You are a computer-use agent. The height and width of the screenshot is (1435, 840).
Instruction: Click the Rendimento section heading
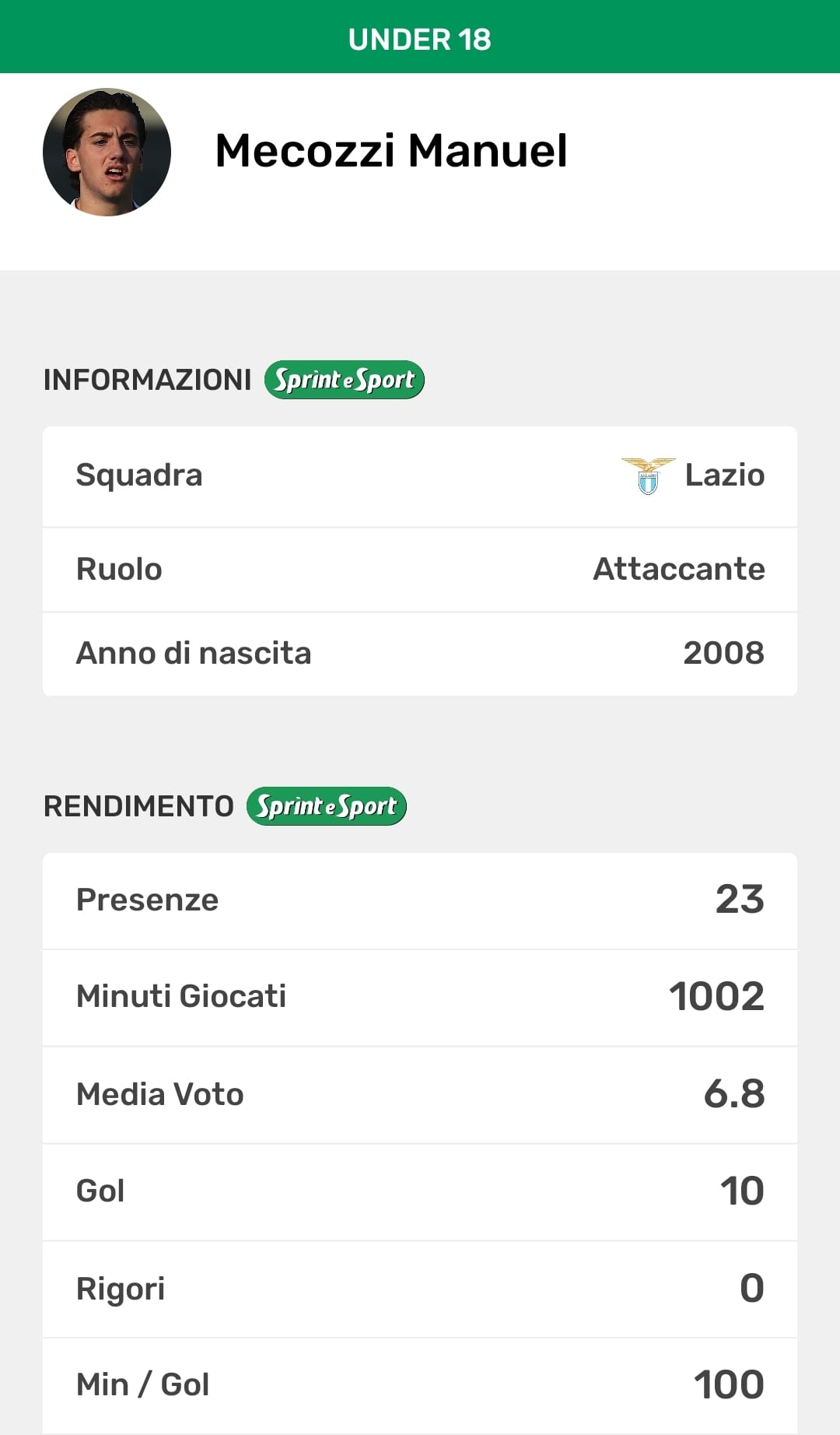click(x=138, y=806)
